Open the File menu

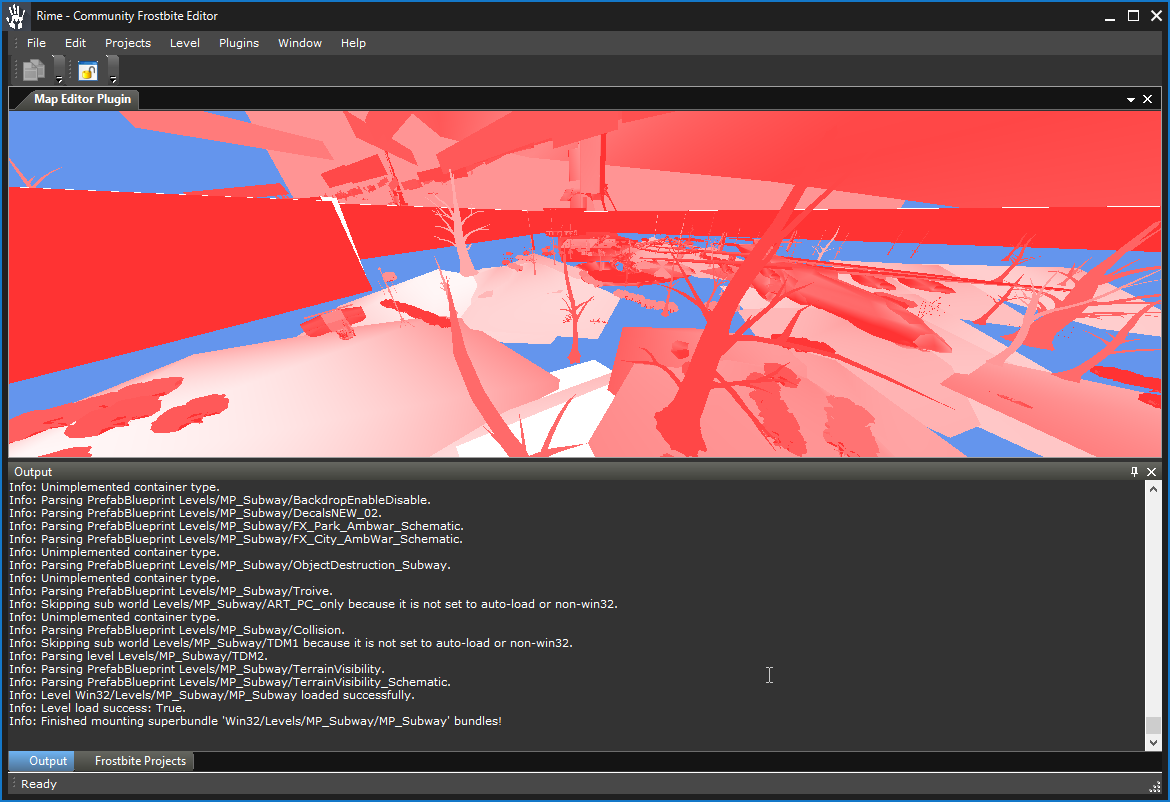click(x=36, y=43)
